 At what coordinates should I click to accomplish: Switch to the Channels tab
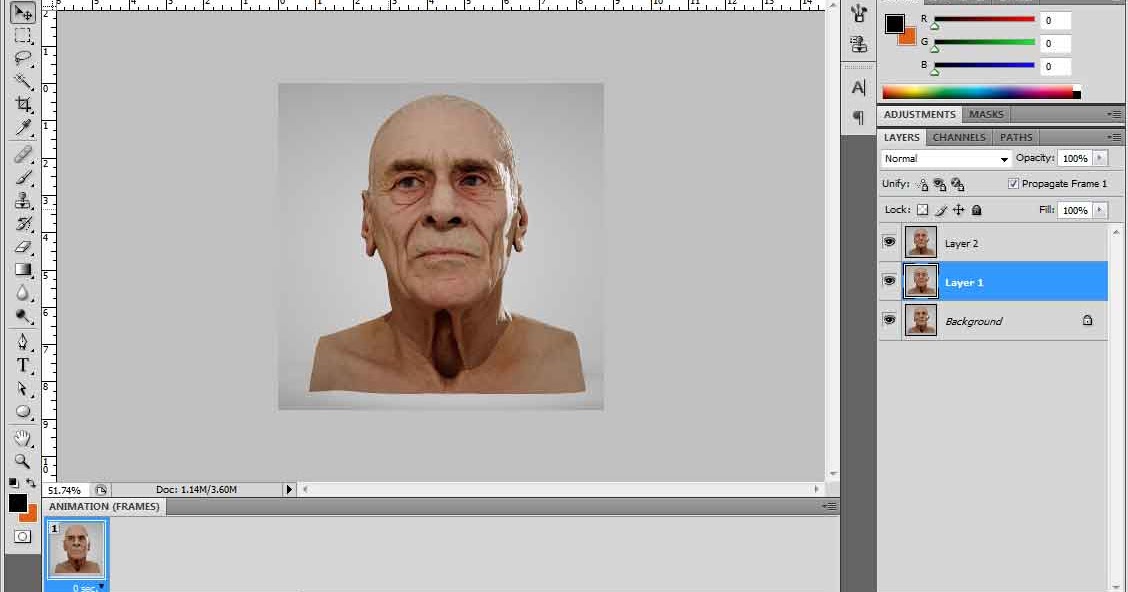coord(959,137)
